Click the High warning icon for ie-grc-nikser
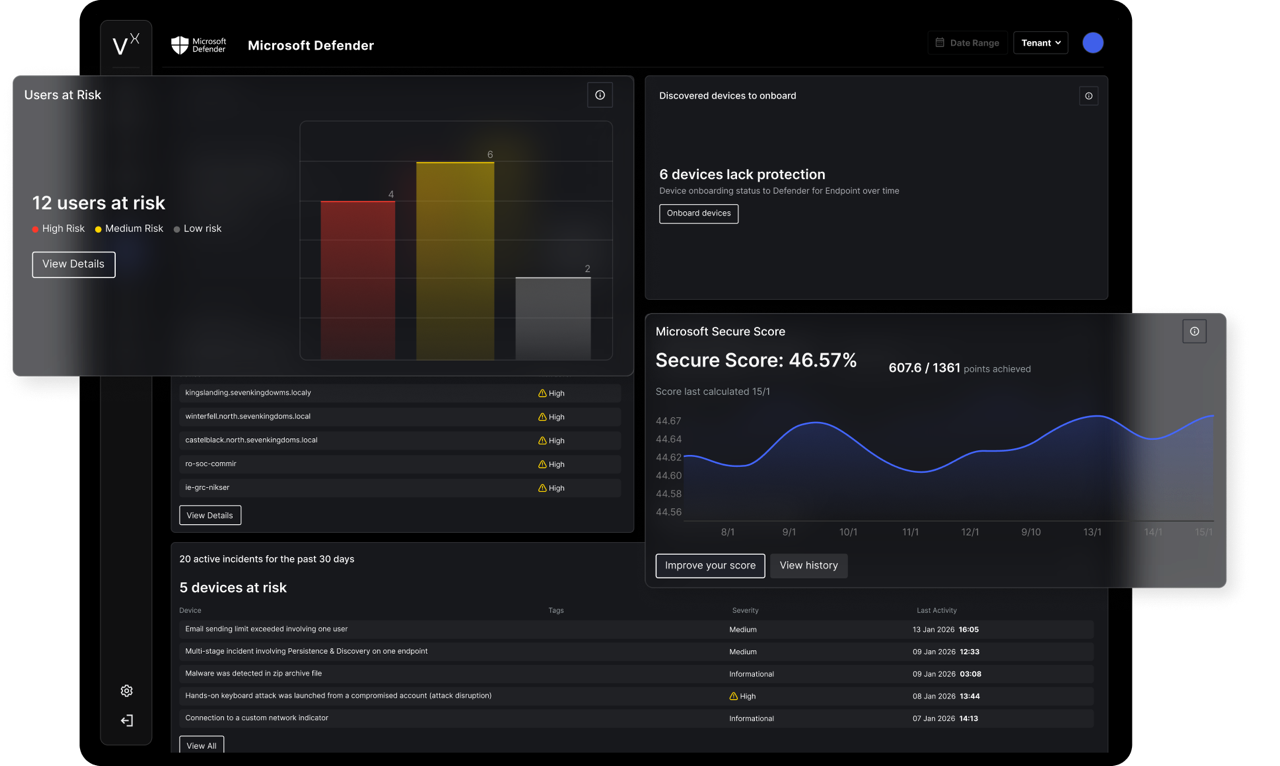 (x=542, y=488)
